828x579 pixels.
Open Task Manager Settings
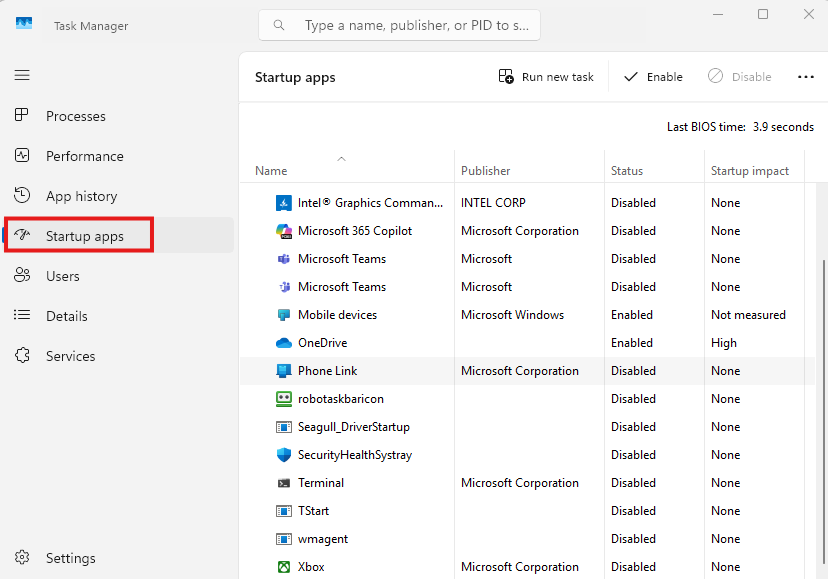pyautogui.click(x=70, y=558)
